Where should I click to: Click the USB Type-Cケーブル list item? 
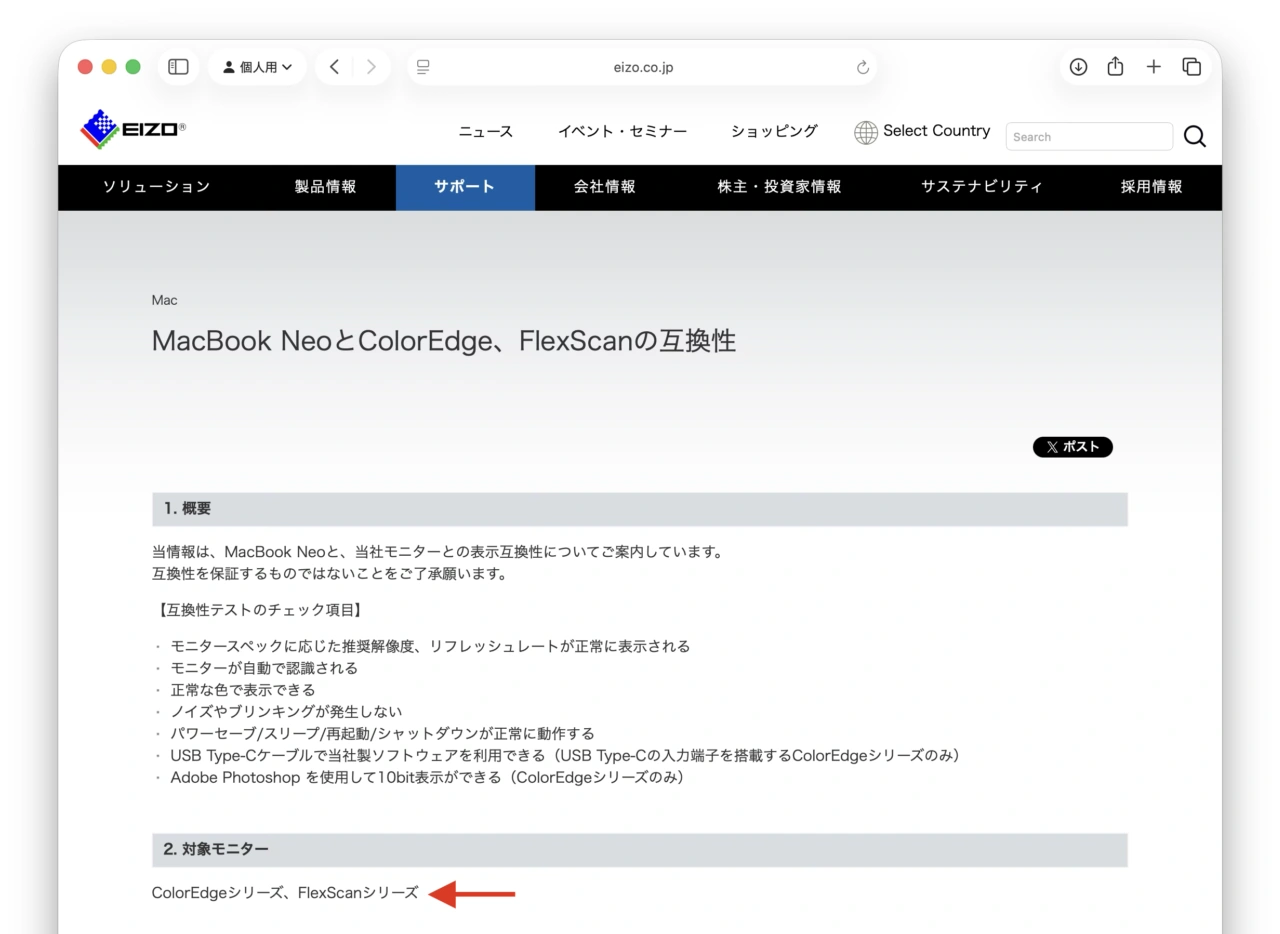(x=565, y=756)
